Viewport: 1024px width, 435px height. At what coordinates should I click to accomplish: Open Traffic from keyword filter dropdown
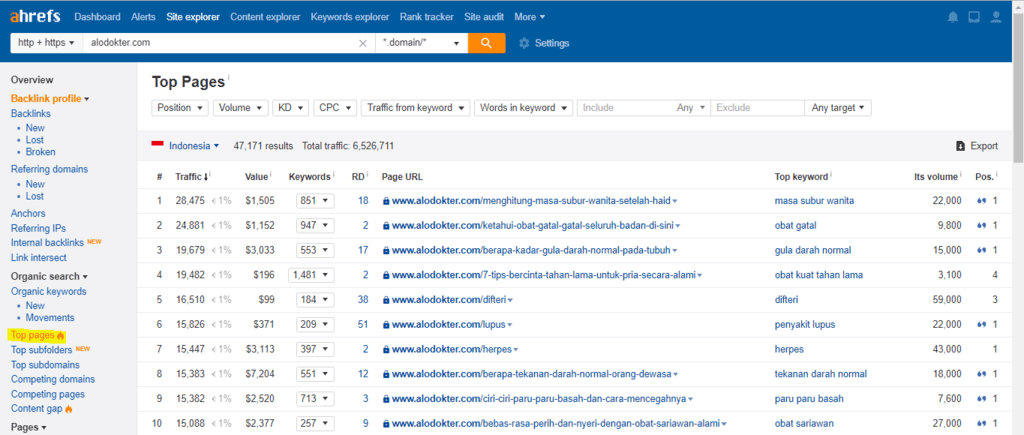[415, 108]
